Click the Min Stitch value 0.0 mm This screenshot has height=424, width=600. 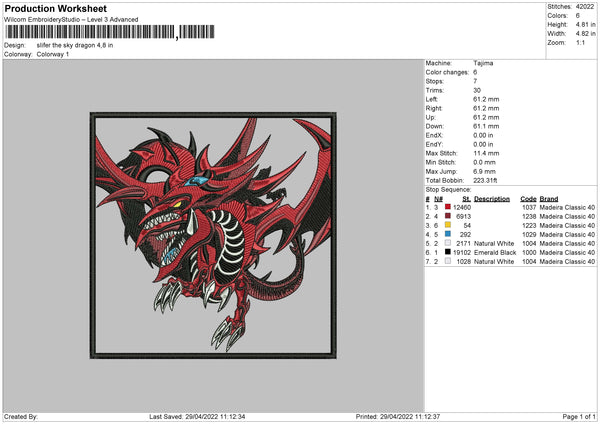click(484, 162)
